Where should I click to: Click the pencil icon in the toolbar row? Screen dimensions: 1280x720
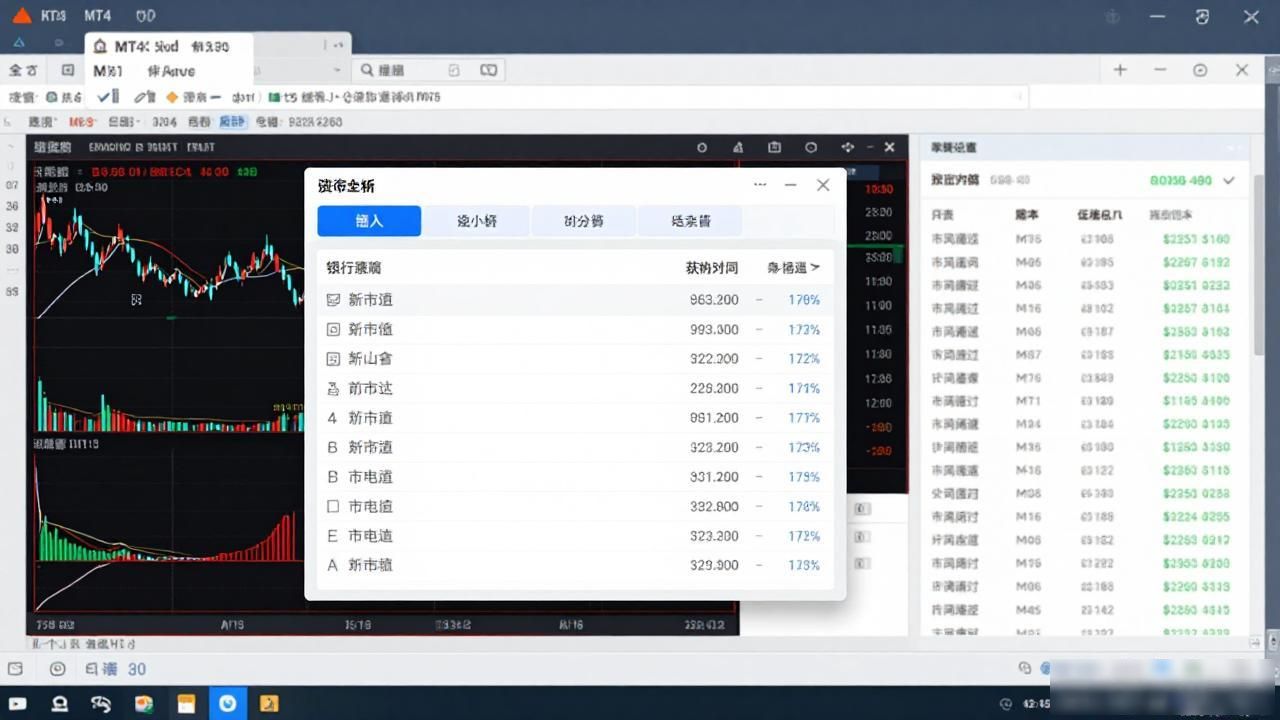click(x=140, y=97)
